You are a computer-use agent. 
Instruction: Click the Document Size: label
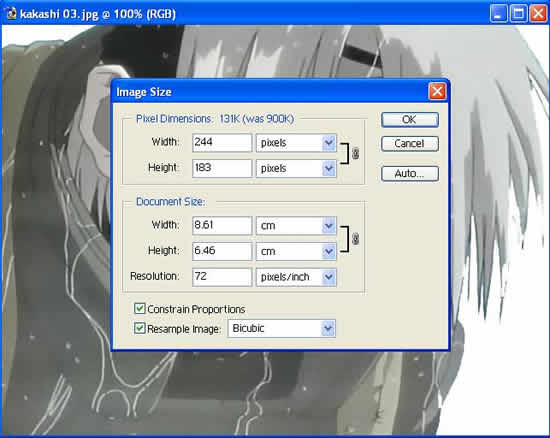click(170, 202)
